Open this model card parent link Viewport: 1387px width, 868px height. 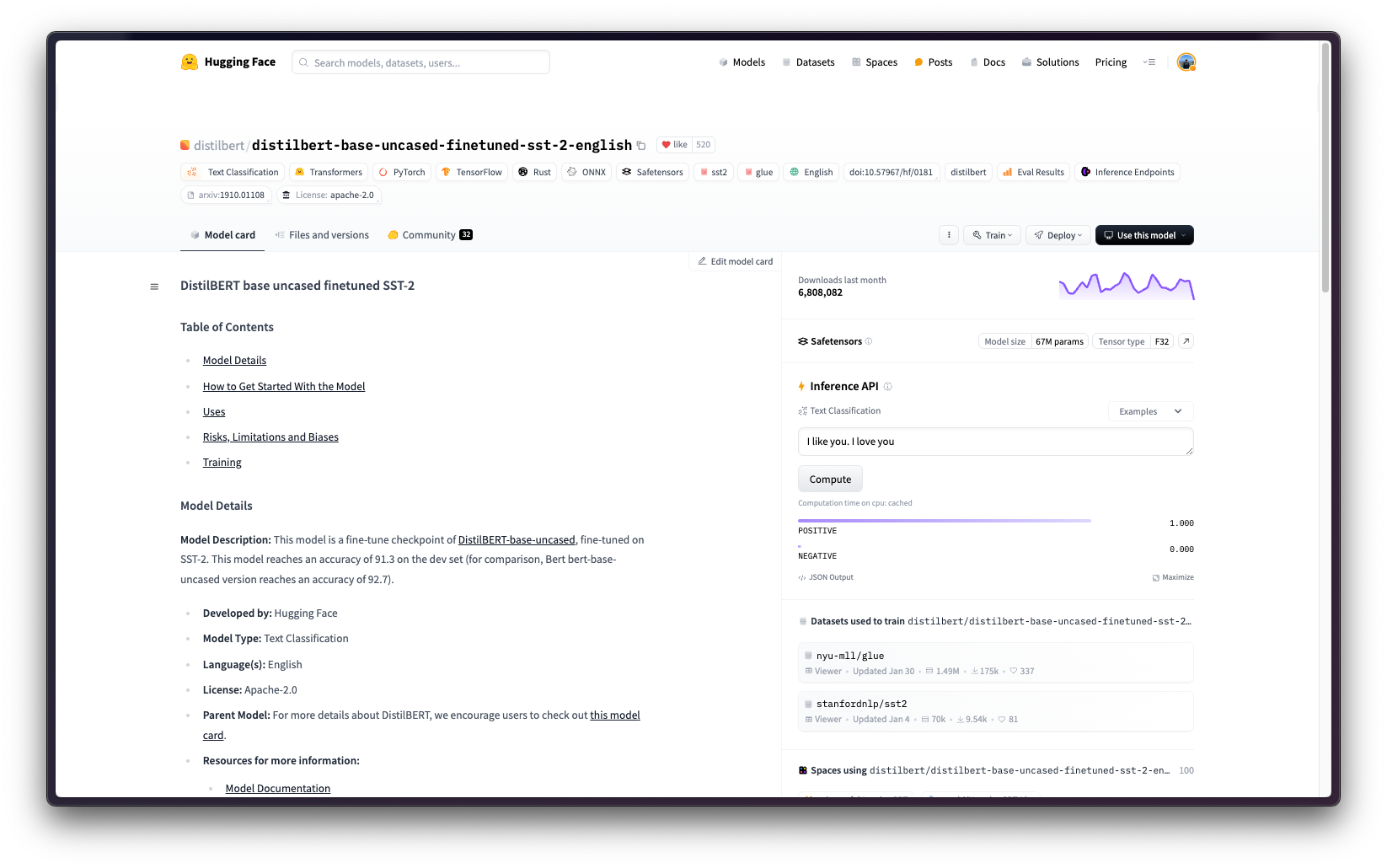(x=615, y=715)
